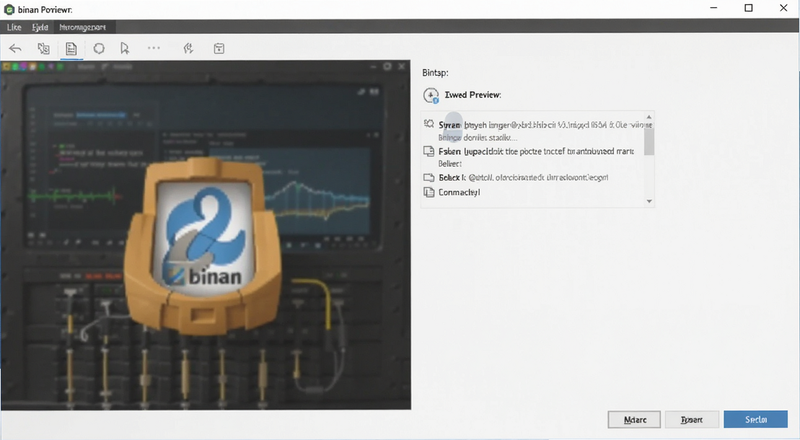The height and width of the screenshot is (440, 800).
Task: Click the Iwed Preview heading
Action: tap(472, 95)
